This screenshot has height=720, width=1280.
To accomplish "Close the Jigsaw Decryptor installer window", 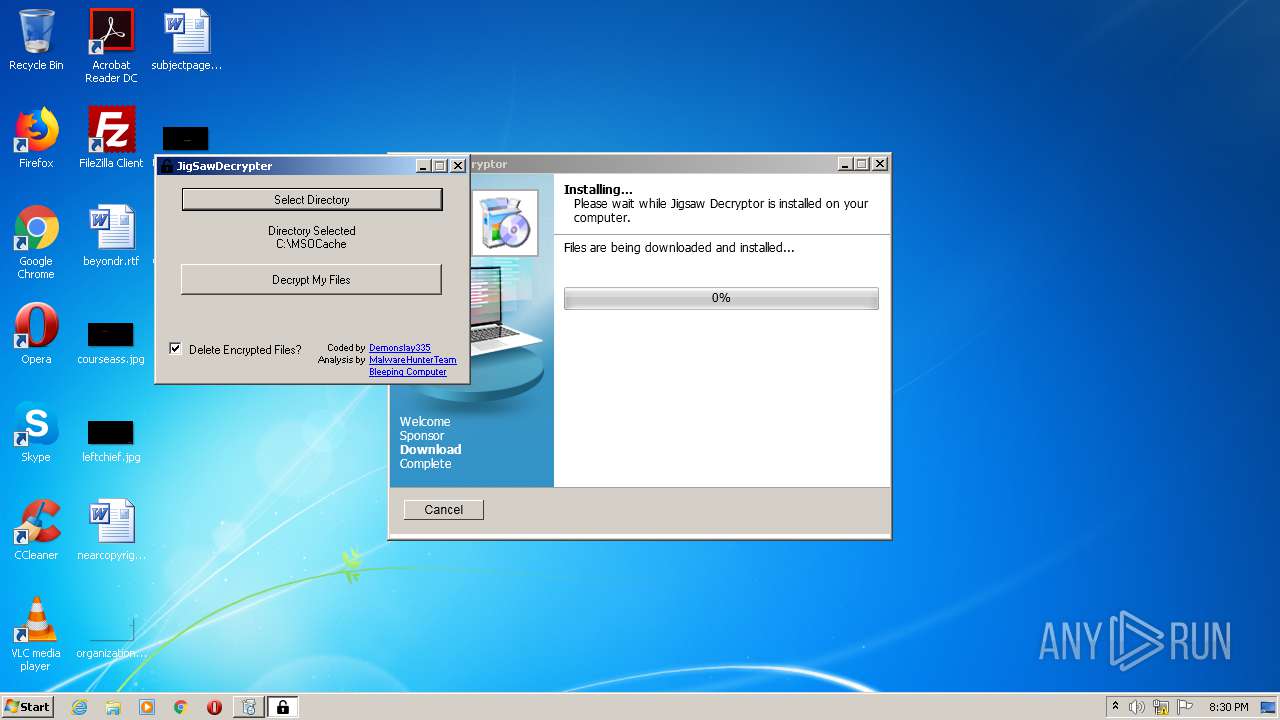I will tap(880, 164).
